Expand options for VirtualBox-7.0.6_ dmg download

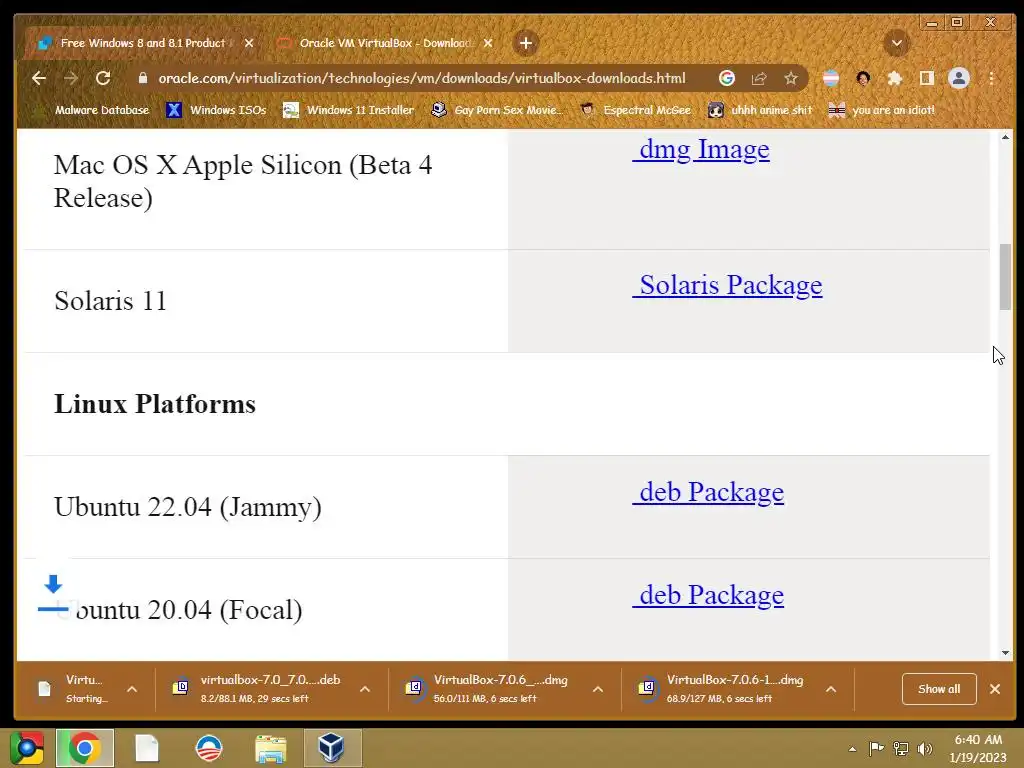point(598,689)
